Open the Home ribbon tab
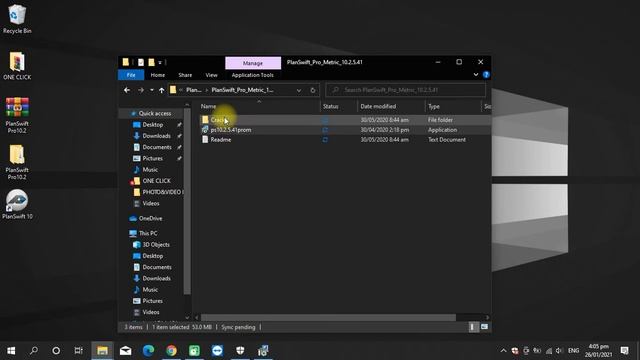Image resolution: width=640 pixels, height=360 pixels. click(158, 75)
